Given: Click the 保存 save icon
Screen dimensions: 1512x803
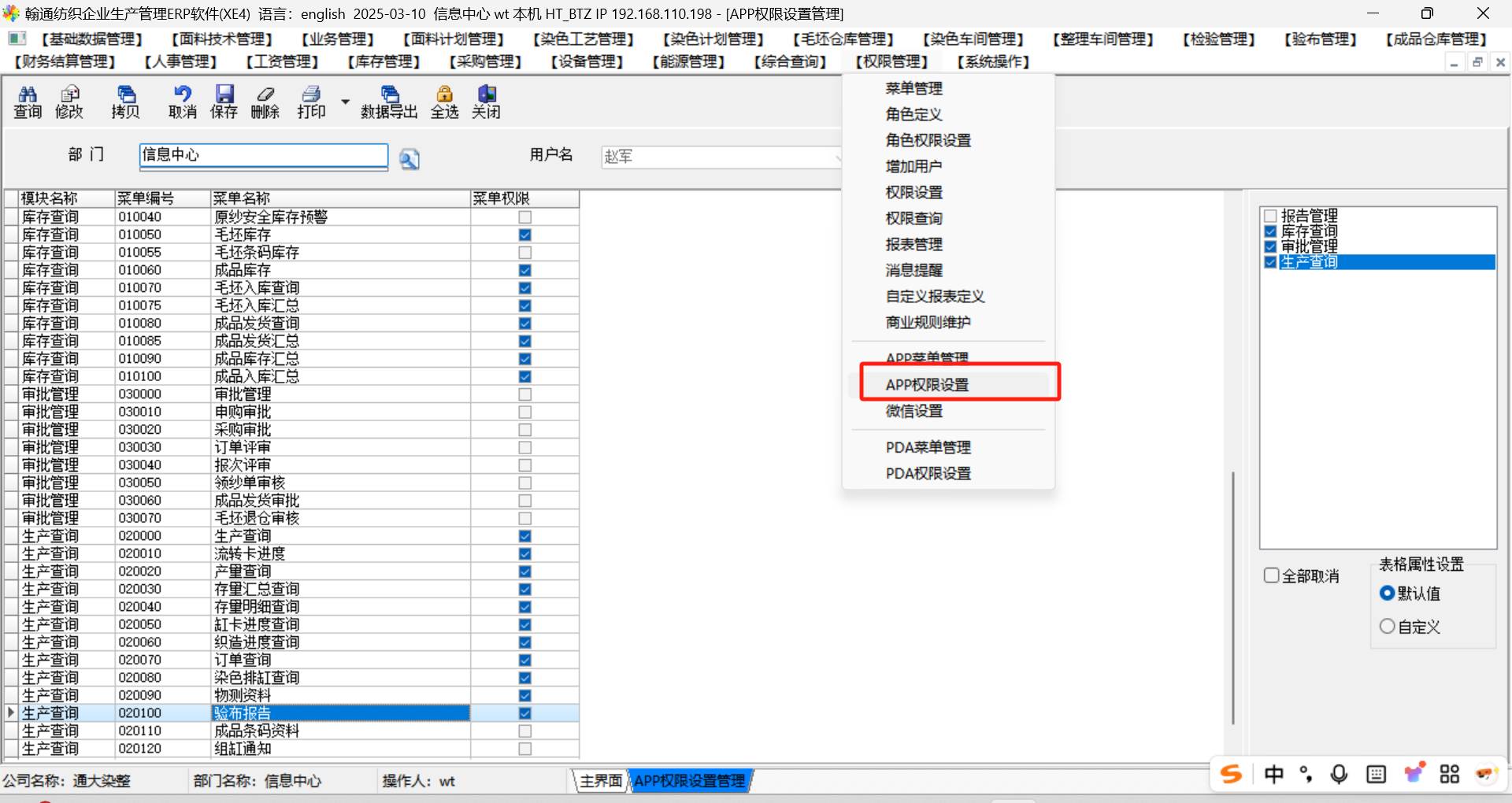Looking at the screenshot, I should (x=224, y=102).
